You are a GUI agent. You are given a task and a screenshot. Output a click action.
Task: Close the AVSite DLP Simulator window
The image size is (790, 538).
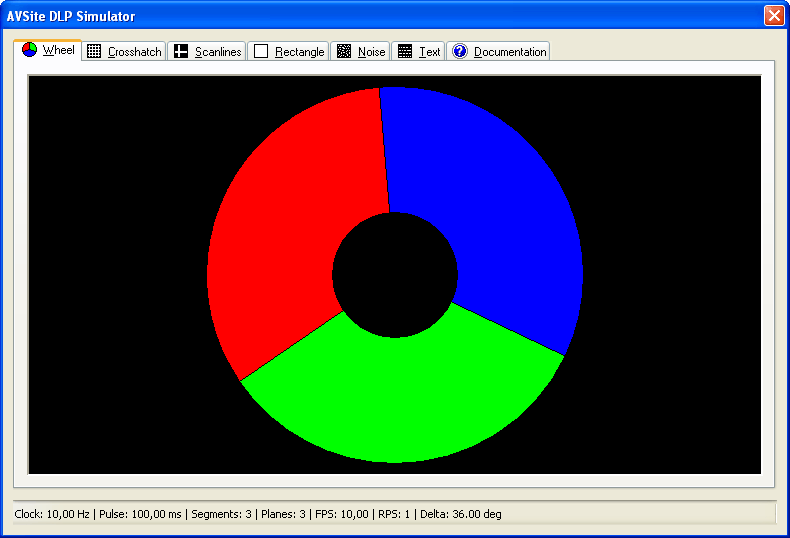coord(773,16)
